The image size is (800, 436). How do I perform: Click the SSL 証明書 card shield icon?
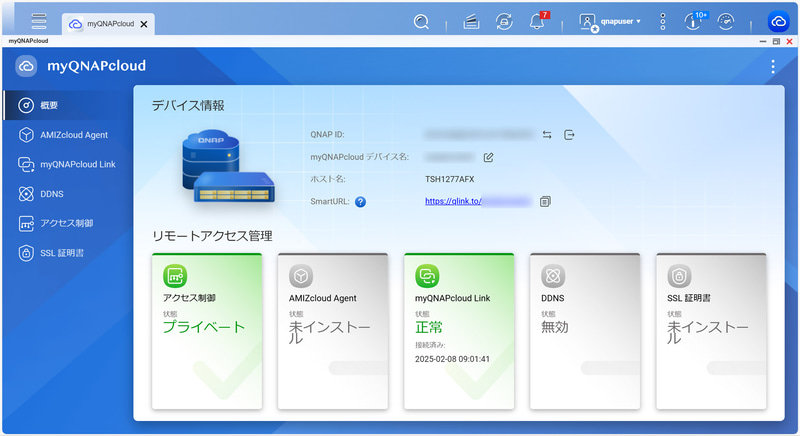coord(679,276)
